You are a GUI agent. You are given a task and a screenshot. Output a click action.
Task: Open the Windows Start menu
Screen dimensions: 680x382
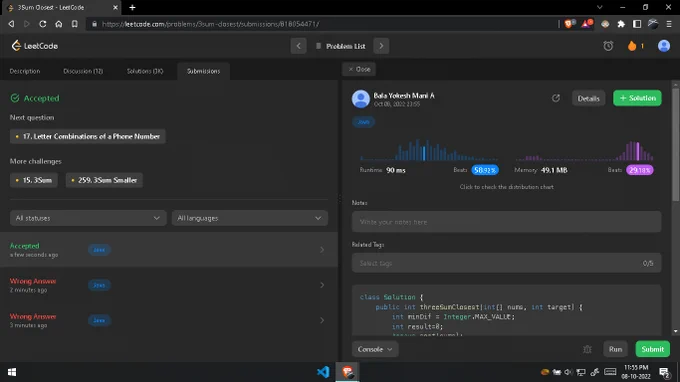pyautogui.click(x=12, y=372)
